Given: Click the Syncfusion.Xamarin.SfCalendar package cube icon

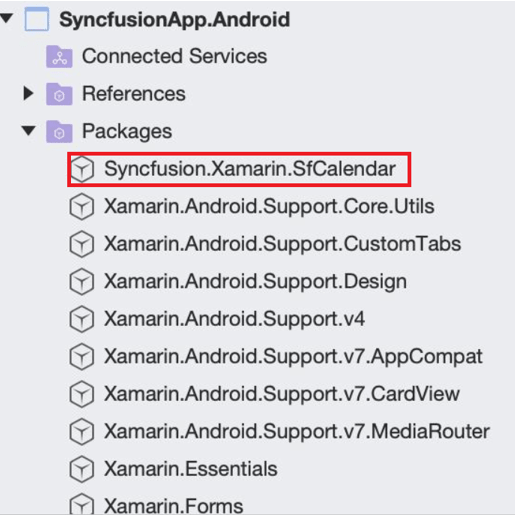Looking at the screenshot, I should (82, 169).
